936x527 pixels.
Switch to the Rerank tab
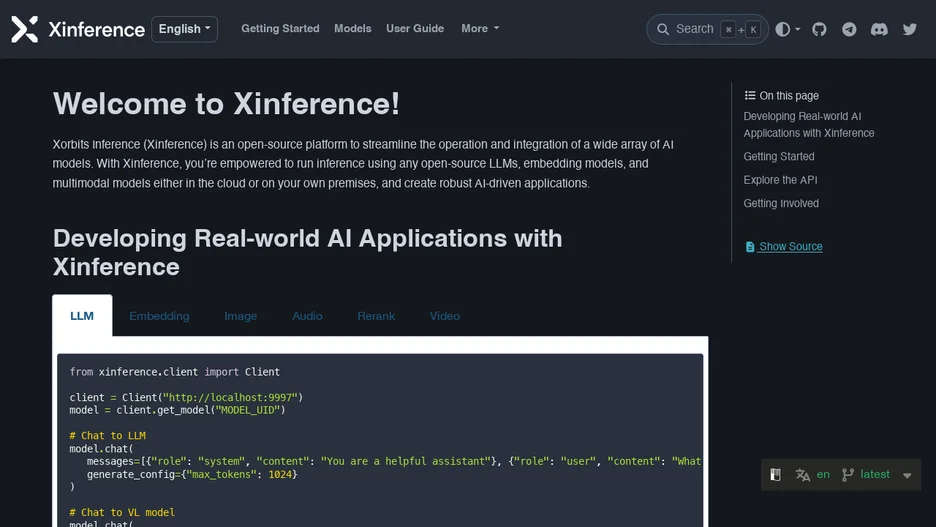pyautogui.click(x=376, y=316)
